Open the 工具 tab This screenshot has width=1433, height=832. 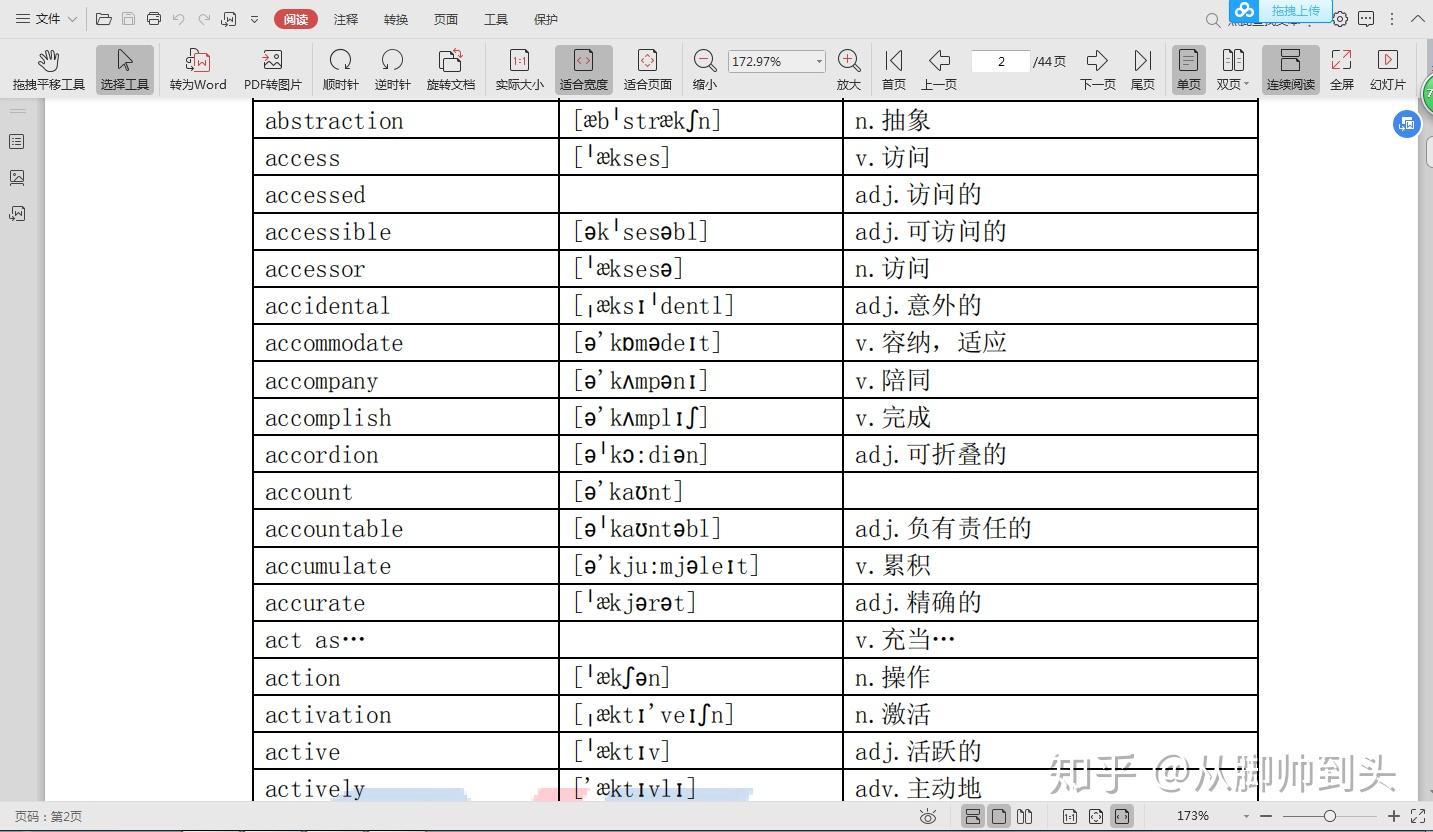point(496,19)
